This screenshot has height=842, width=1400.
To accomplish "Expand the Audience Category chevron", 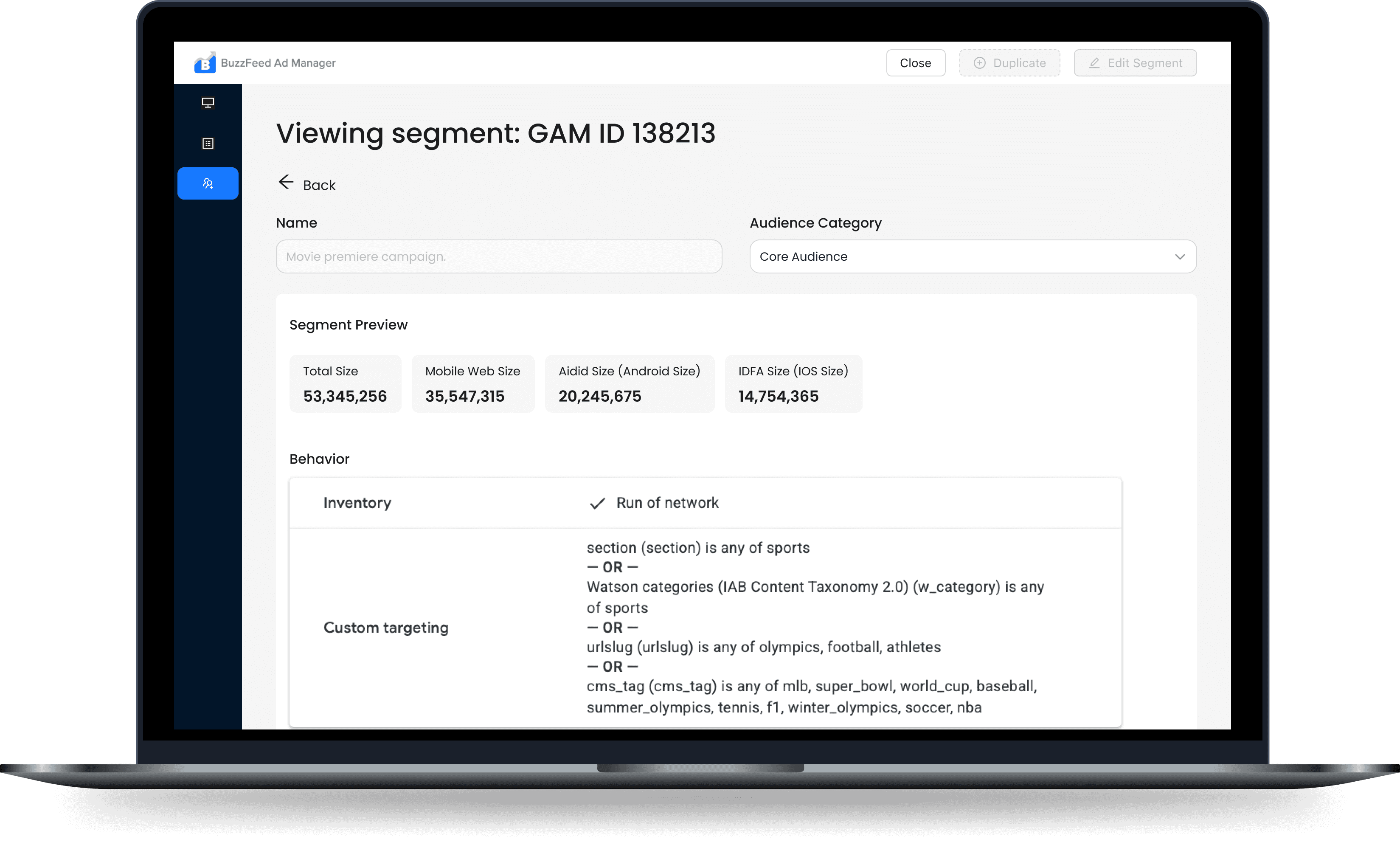I will 1180,256.
